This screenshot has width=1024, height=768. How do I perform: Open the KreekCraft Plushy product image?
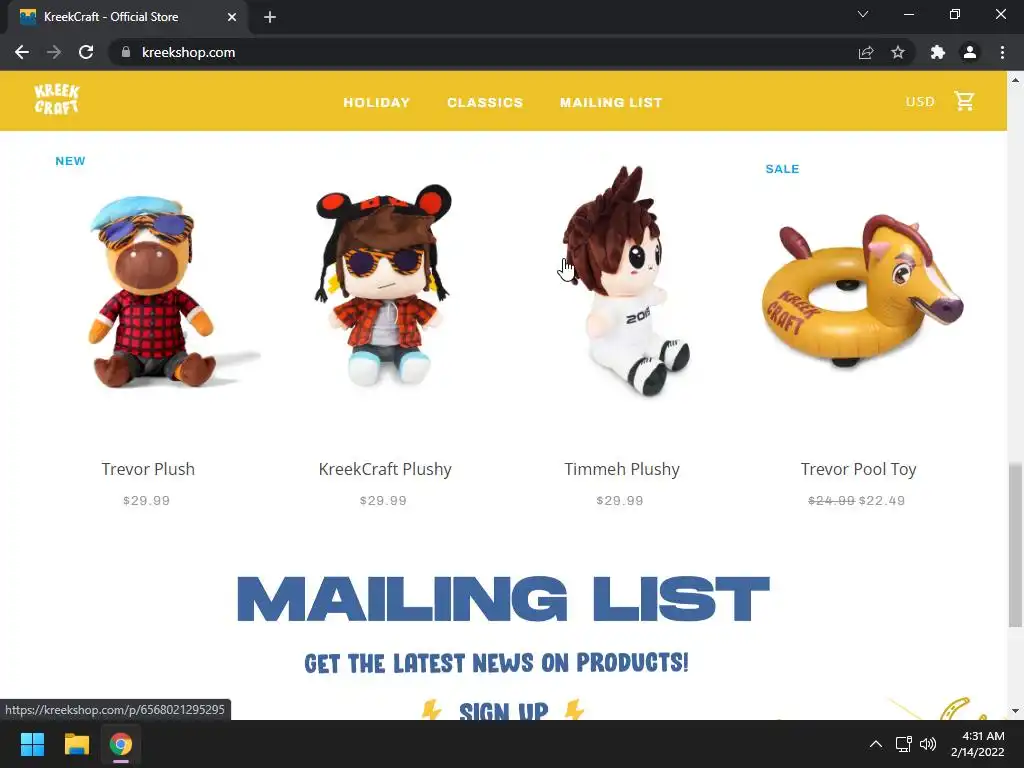[x=385, y=285]
